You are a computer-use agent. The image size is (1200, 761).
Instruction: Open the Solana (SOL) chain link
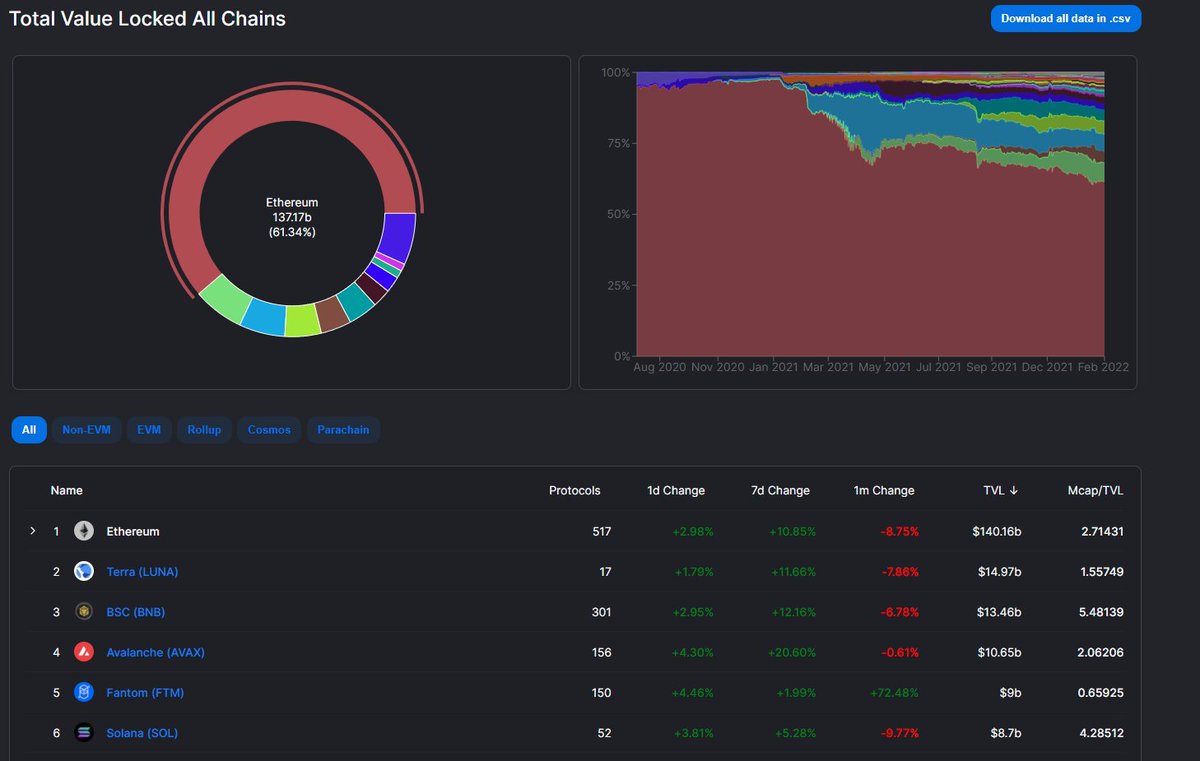(142, 733)
